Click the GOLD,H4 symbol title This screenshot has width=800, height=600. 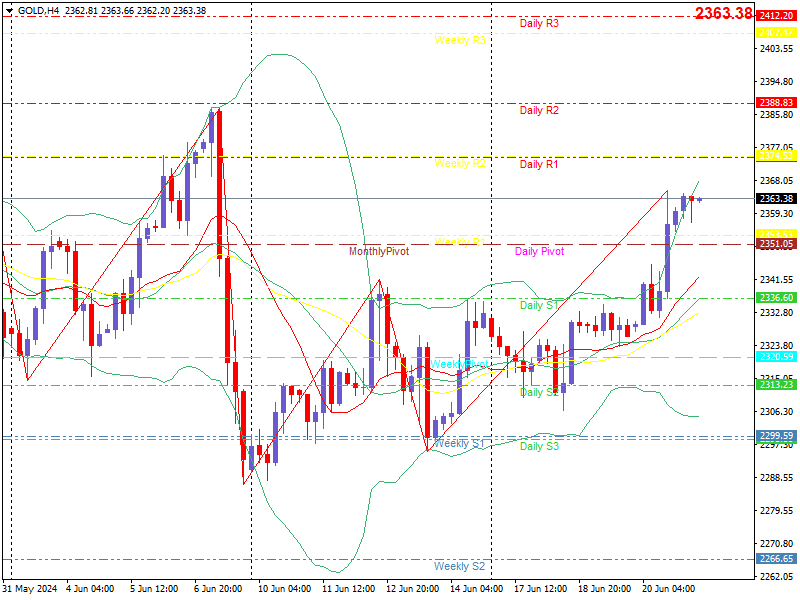click(38, 11)
